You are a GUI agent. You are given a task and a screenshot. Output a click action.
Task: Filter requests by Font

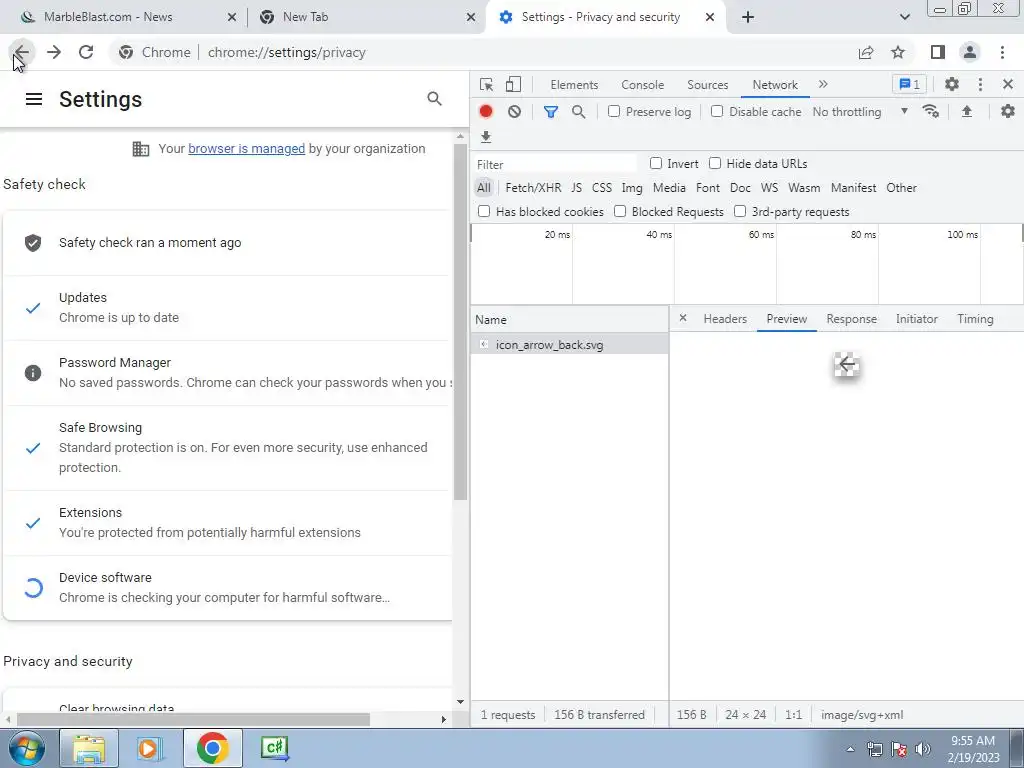(x=708, y=188)
